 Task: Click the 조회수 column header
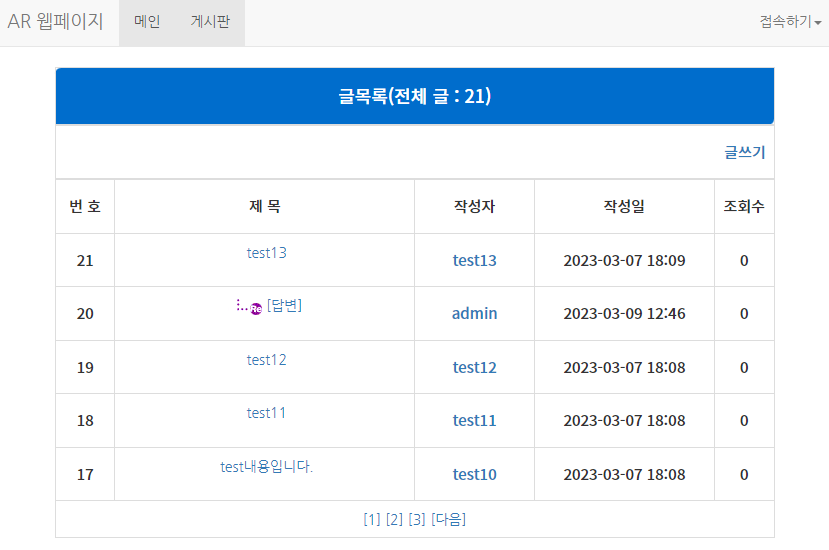tap(744, 206)
